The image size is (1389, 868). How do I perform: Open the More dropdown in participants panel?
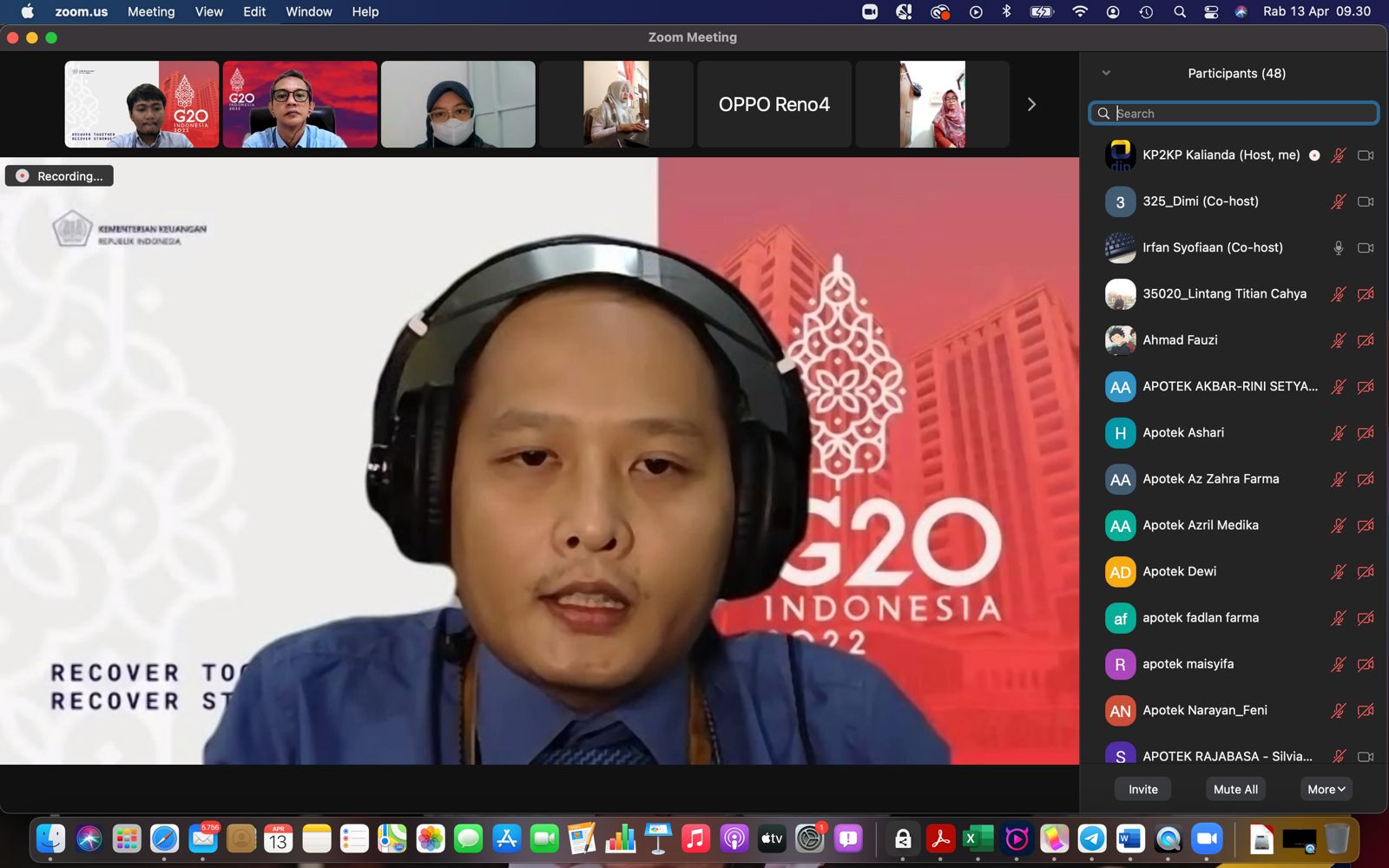coord(1326,789)
